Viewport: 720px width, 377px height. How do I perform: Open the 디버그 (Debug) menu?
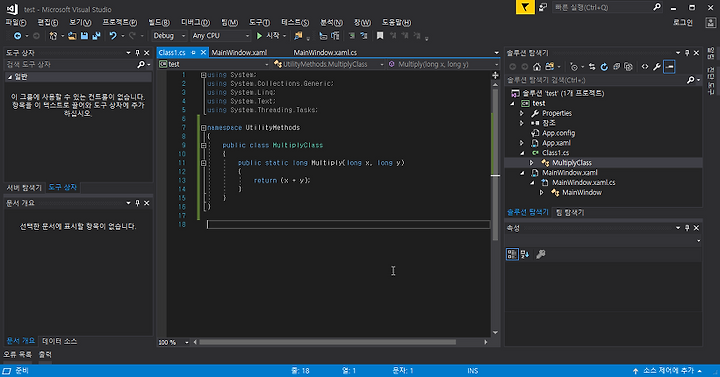(195, 23)
